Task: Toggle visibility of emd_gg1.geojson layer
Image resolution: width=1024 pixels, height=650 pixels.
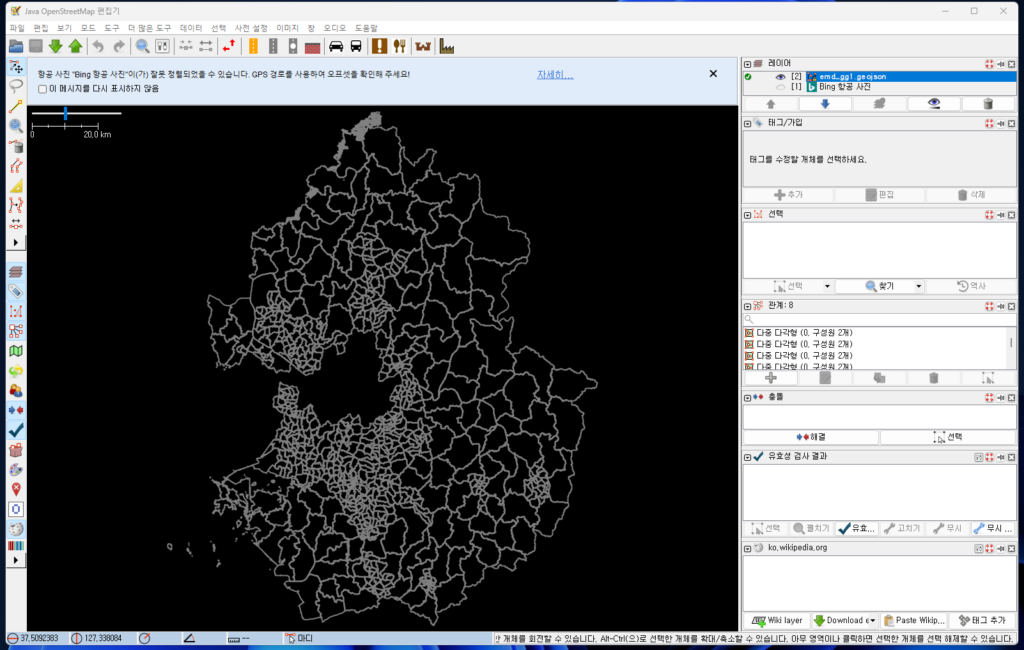Action: (x=781, y=76)
